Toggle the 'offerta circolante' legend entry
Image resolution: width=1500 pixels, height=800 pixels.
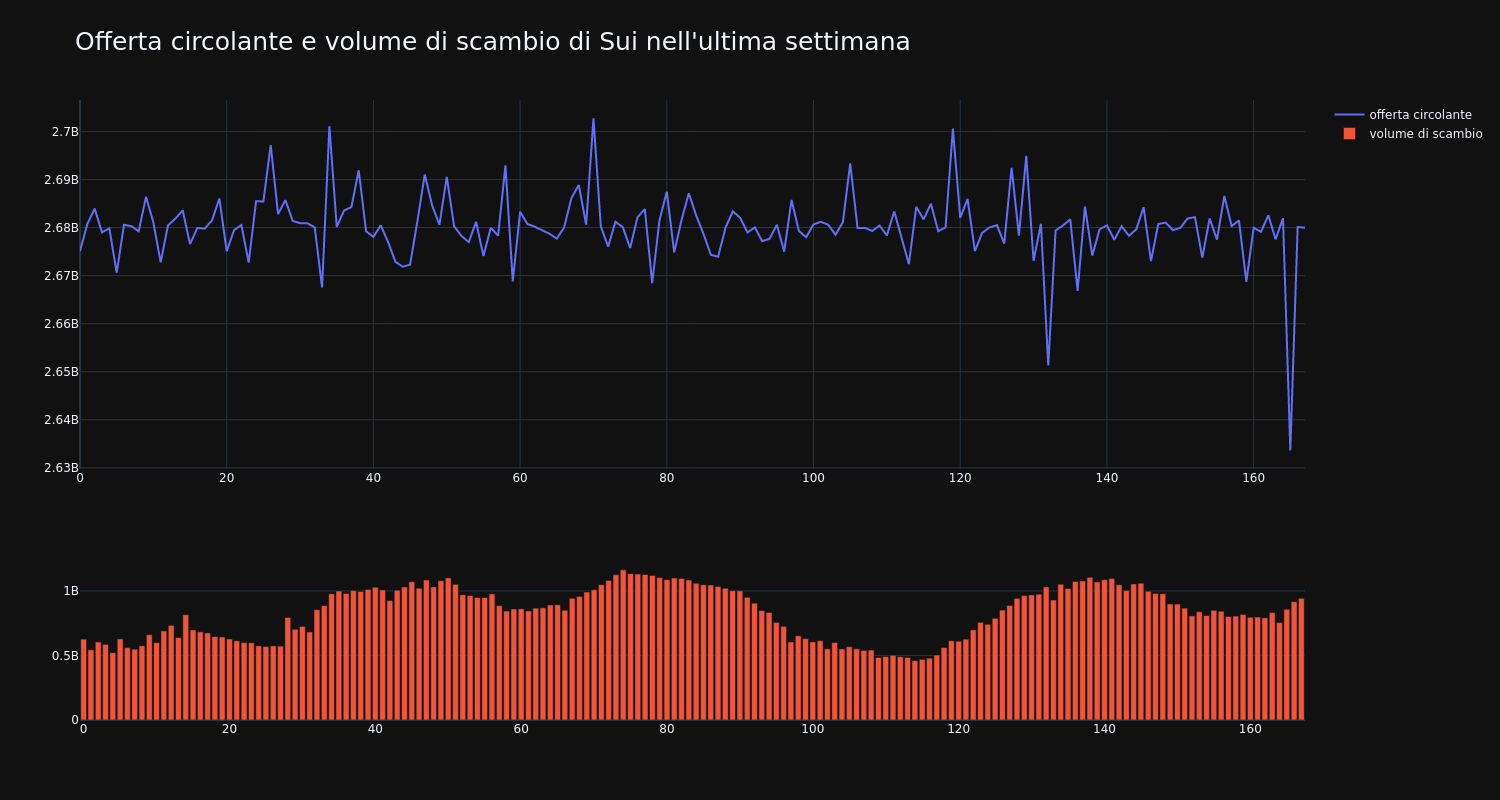[1408, 115]
